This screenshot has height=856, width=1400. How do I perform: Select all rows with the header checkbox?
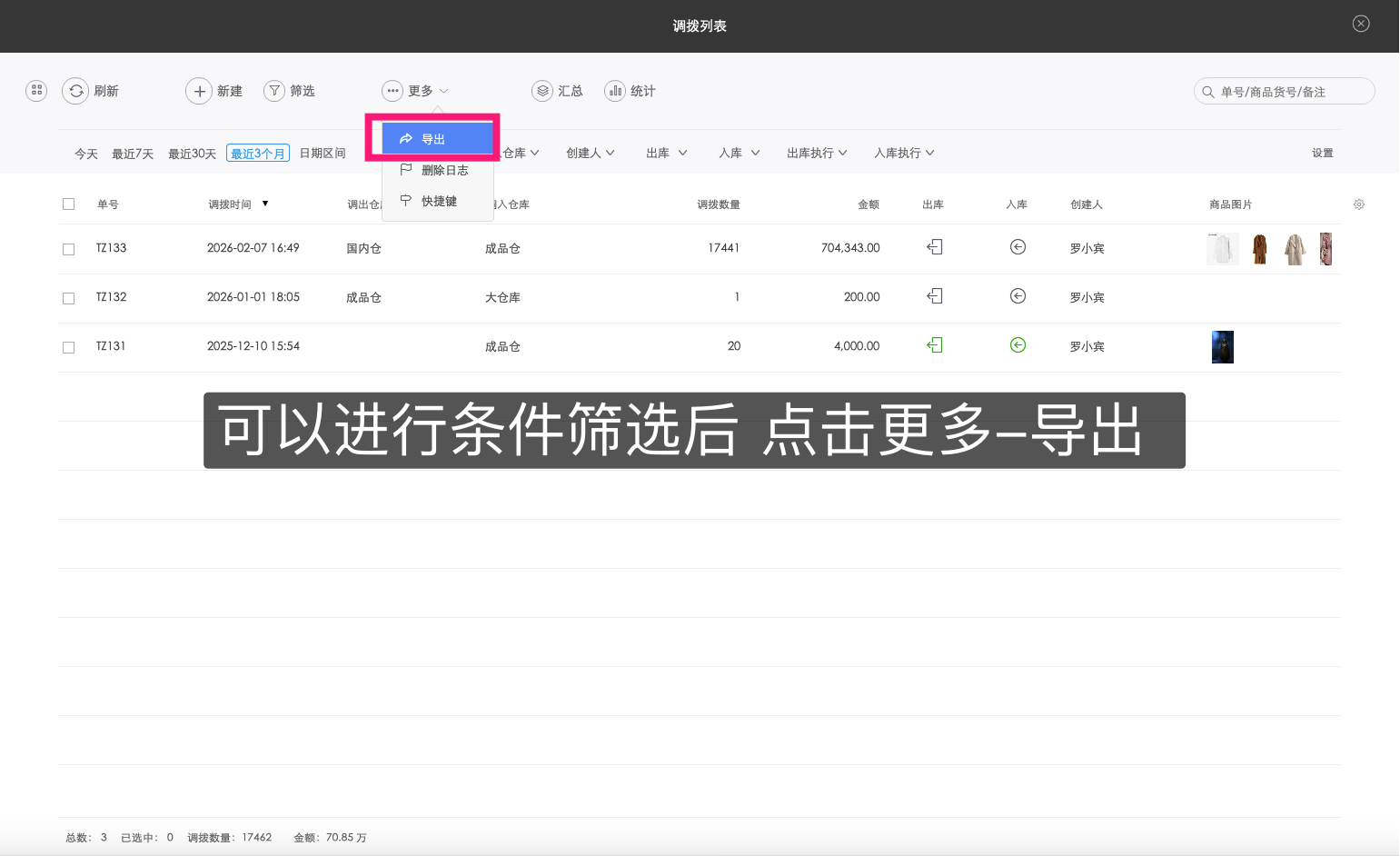point(68,204)
